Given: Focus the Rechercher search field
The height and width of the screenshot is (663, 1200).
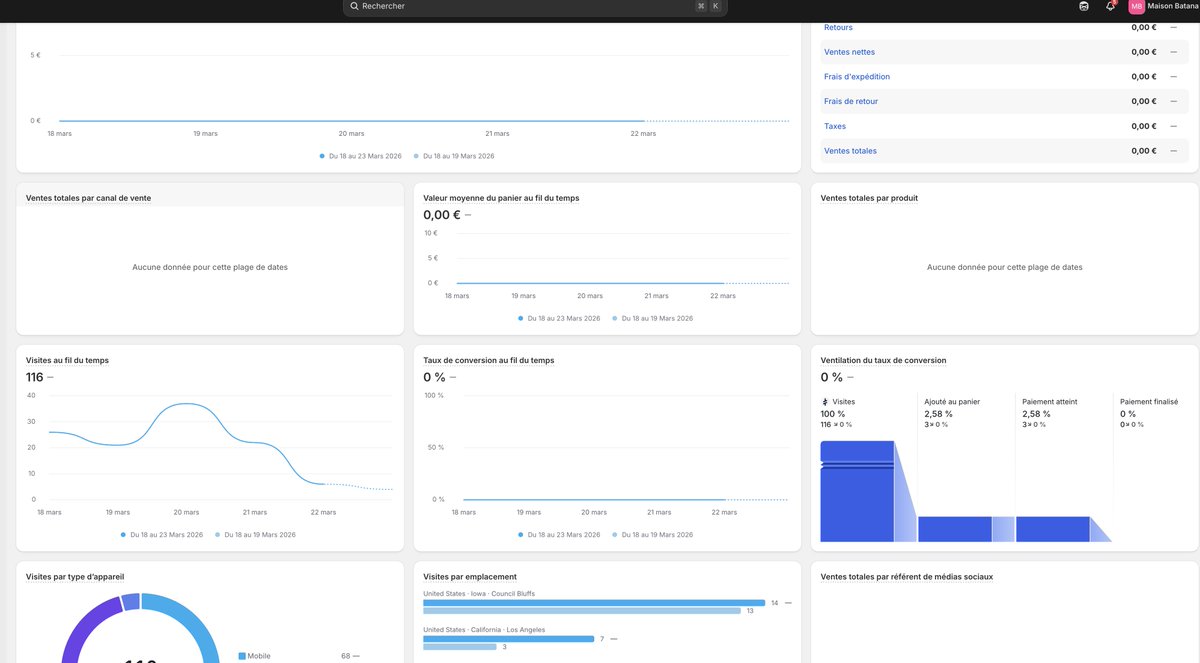Looking at the screenshot, I should click(x=535, y=7).
